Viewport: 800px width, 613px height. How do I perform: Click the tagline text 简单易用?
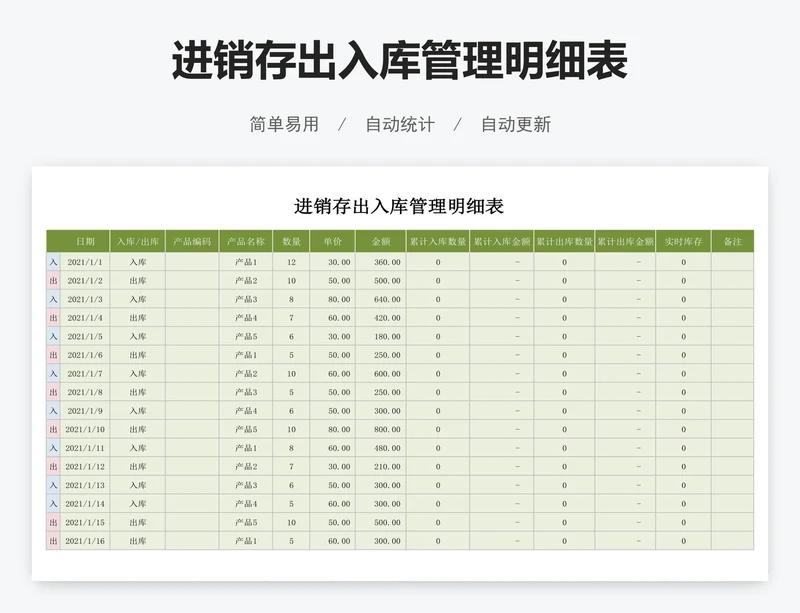pos(284,125)
